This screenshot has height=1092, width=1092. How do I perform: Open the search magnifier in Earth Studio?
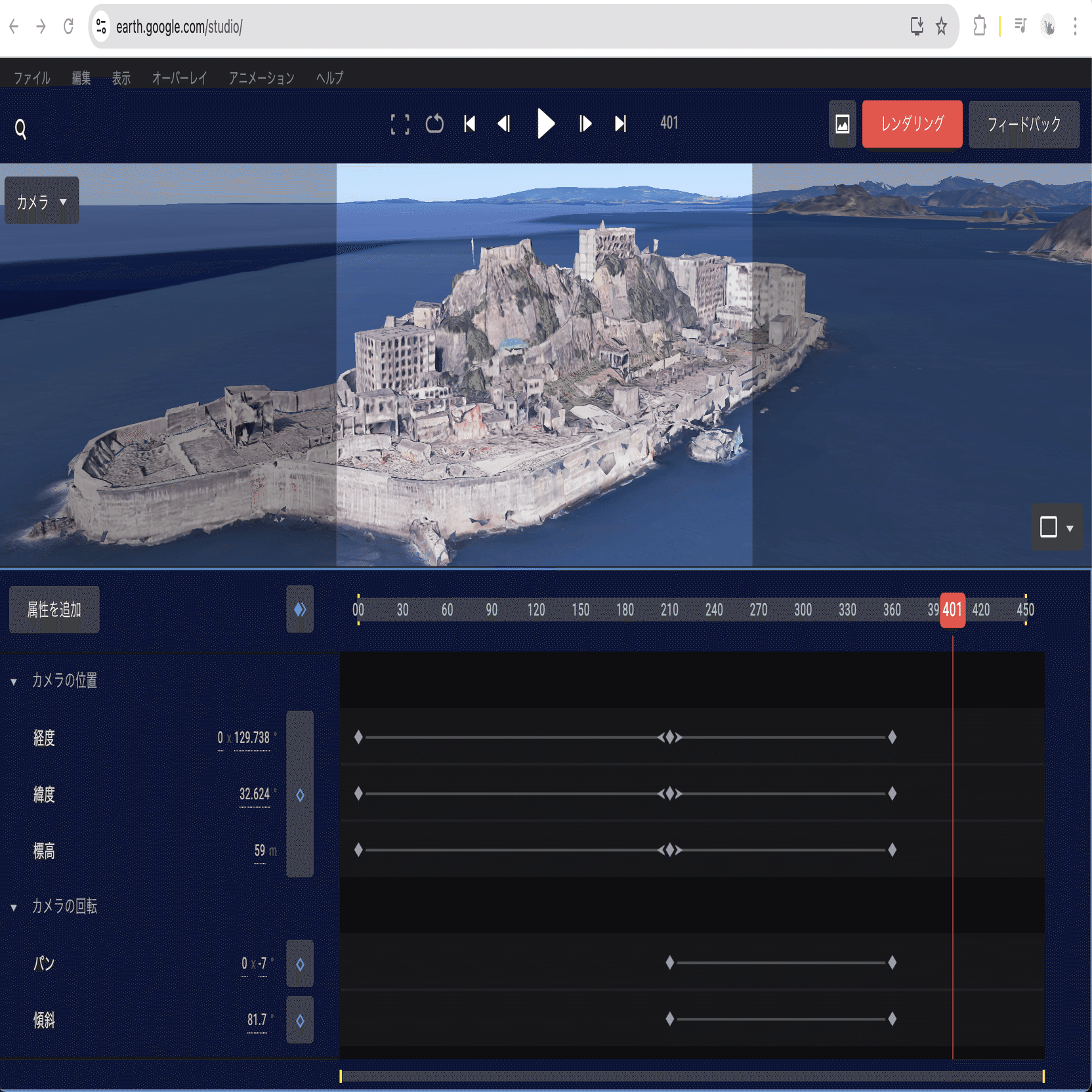[21, 129]
